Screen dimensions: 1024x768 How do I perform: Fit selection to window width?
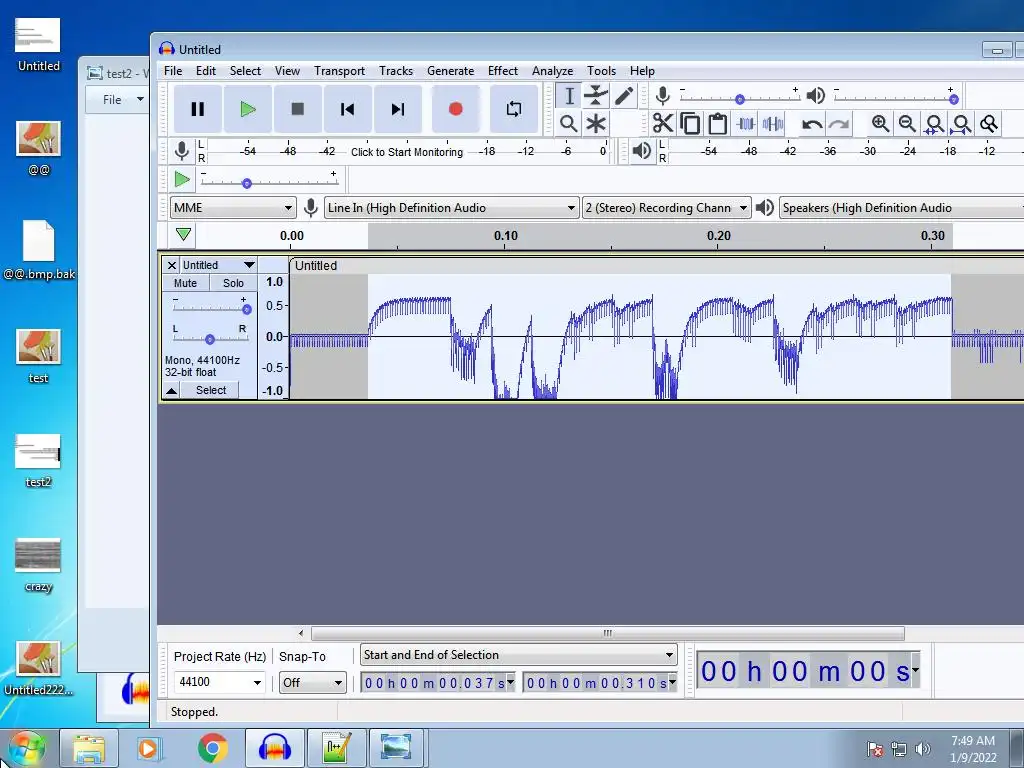point(935,123)
